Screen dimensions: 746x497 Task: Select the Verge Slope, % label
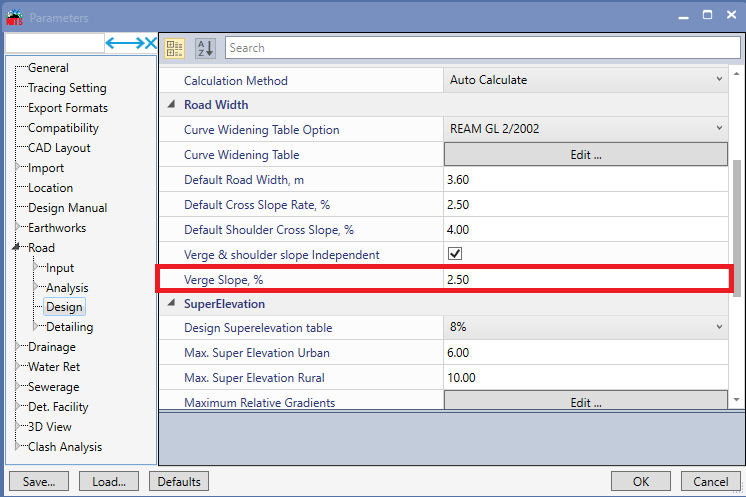(x=224, y=280)
